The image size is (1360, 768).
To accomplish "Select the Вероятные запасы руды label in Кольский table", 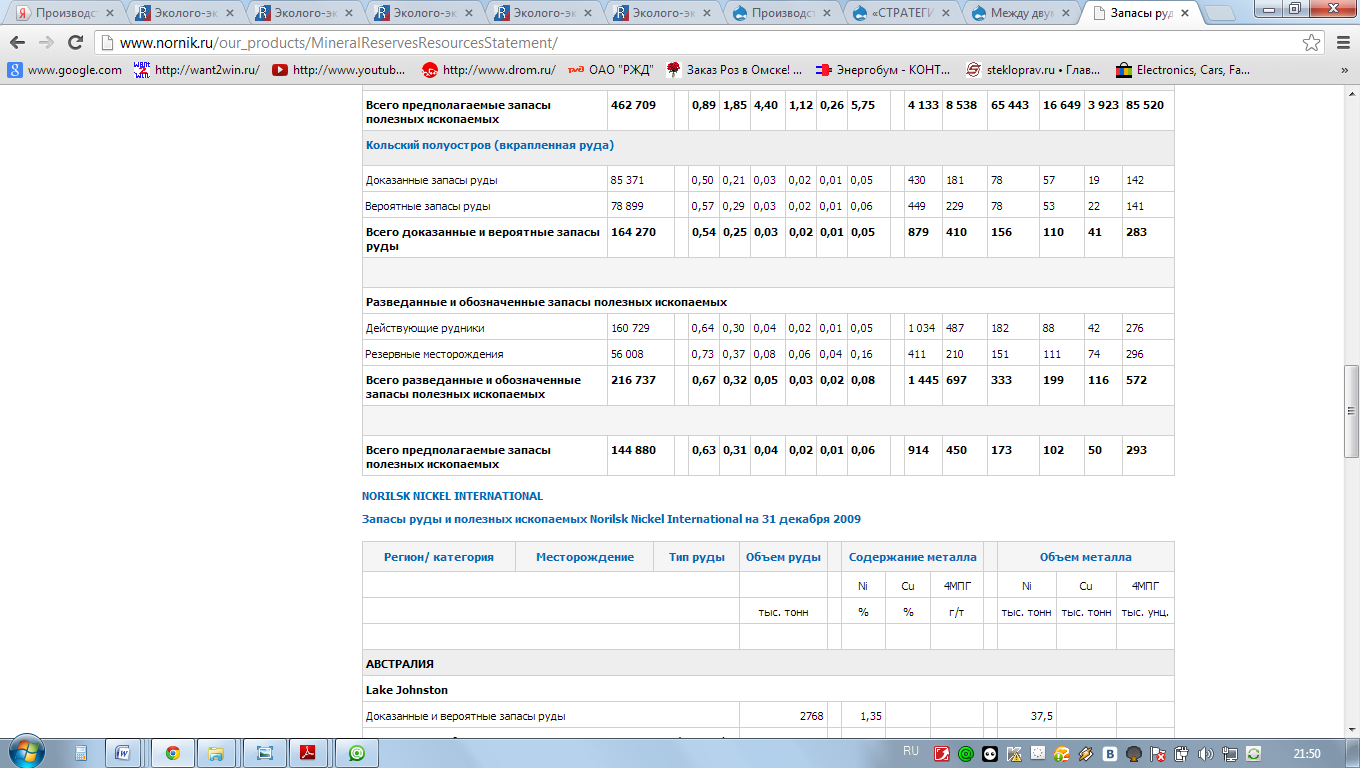I will pos(430,206).
